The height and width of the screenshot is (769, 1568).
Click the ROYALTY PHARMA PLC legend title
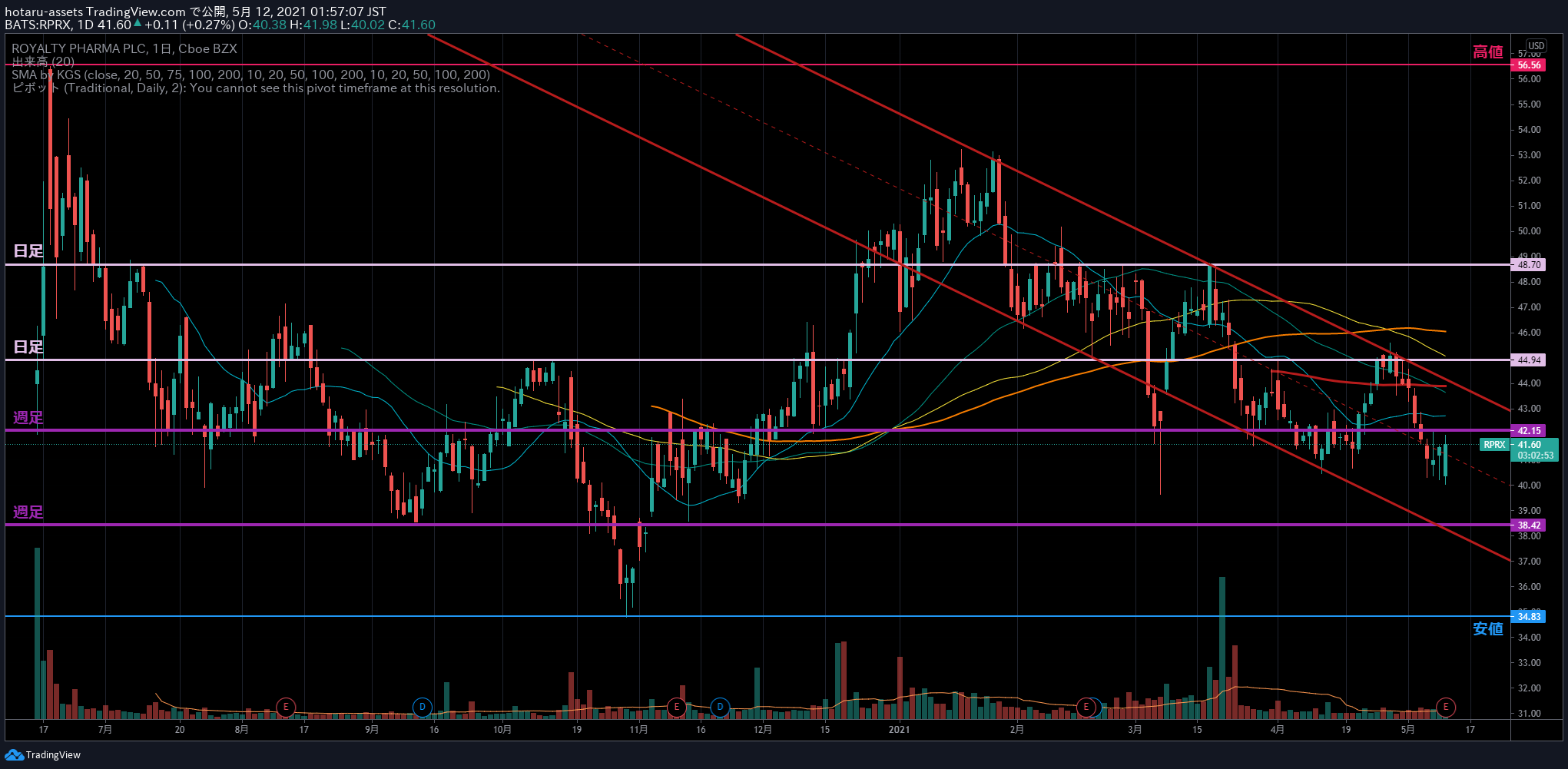click(124, 48)
